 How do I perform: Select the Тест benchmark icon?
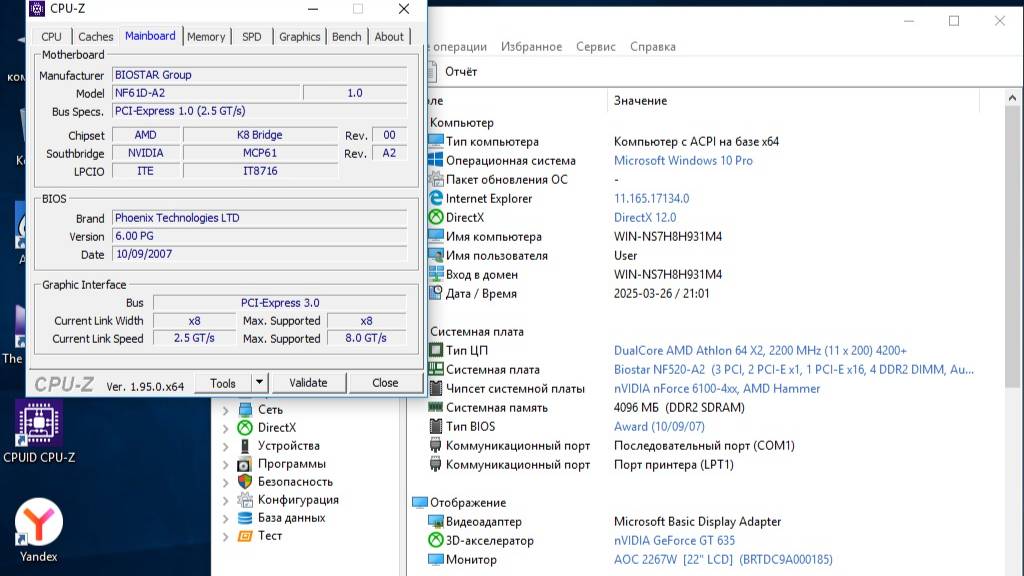[x=245, y=536]
